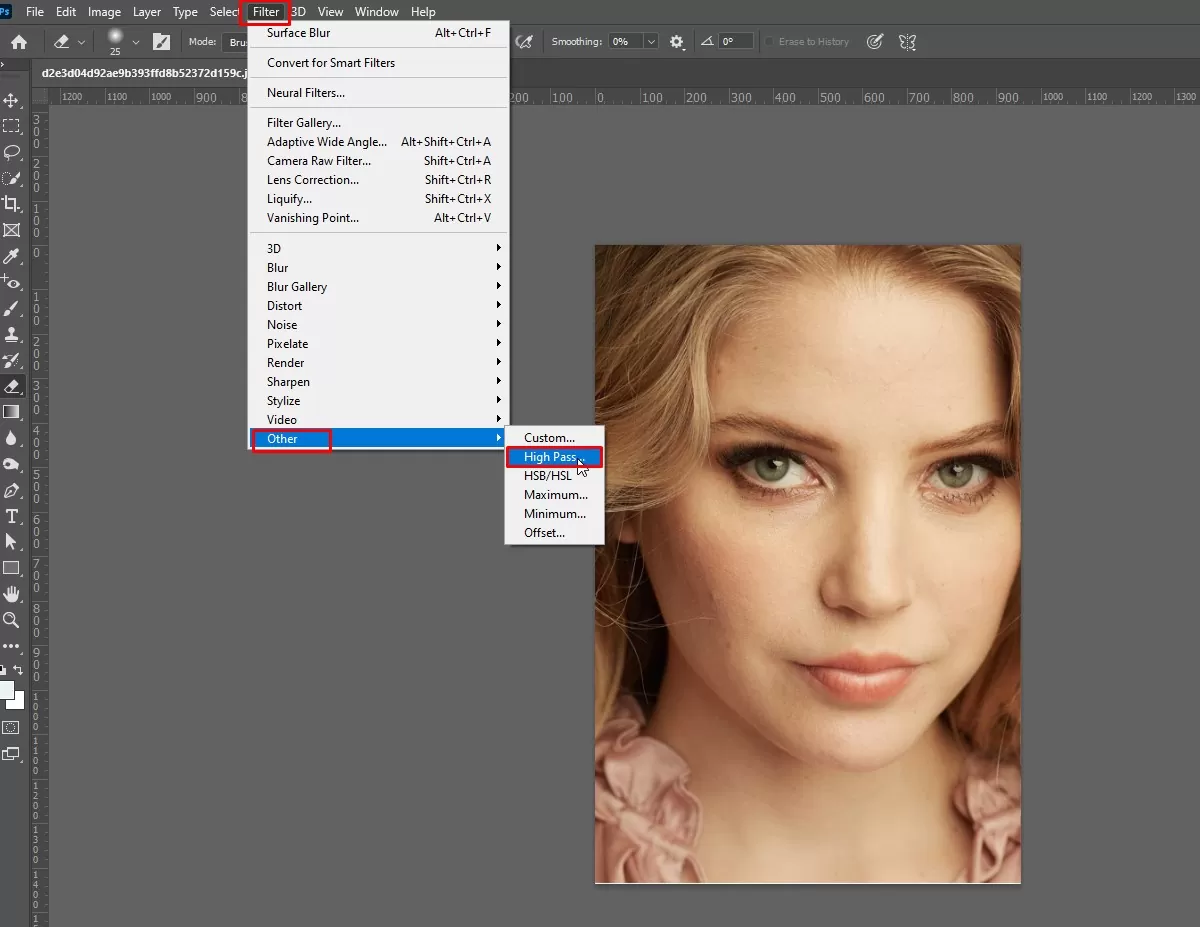Select the Blur tool droplet icon
The image size is (1200, 927).
(12, 438)
